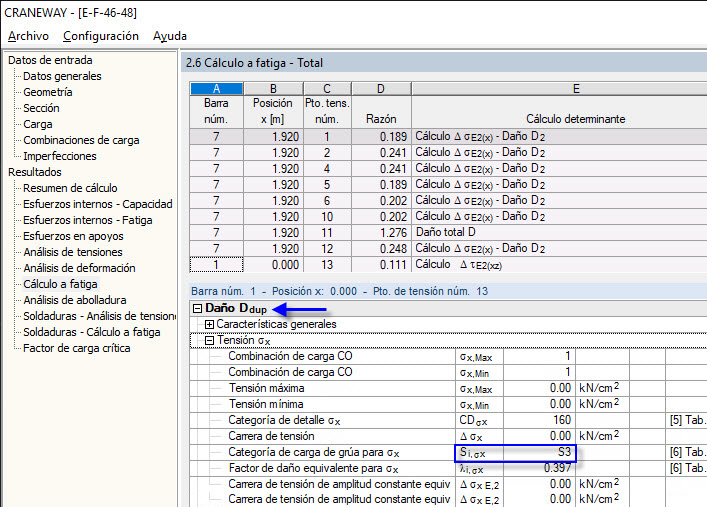The image size is (707, 507).
Task: Select Resumen de cálculo results
Action: 70,188
